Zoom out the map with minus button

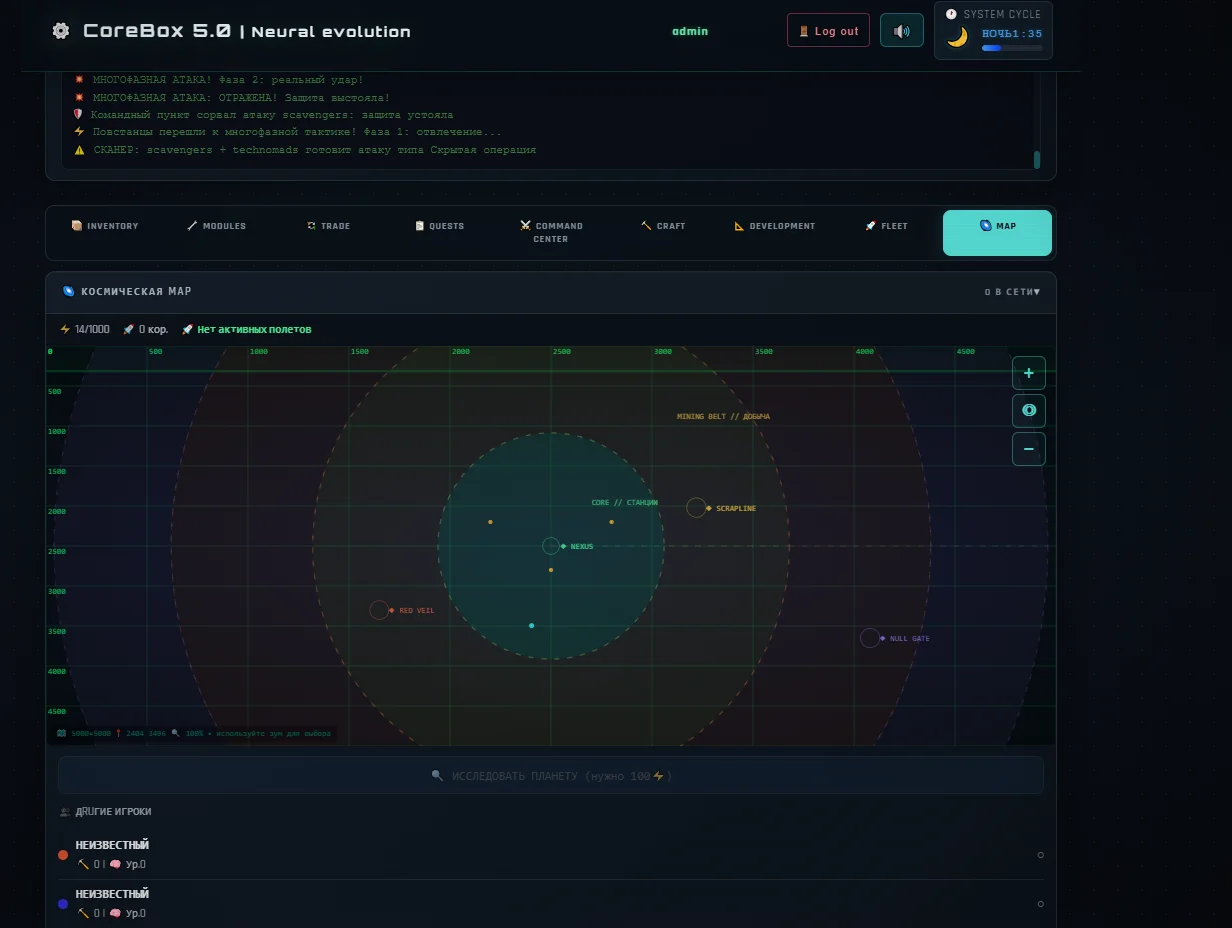pos(1029,449)
